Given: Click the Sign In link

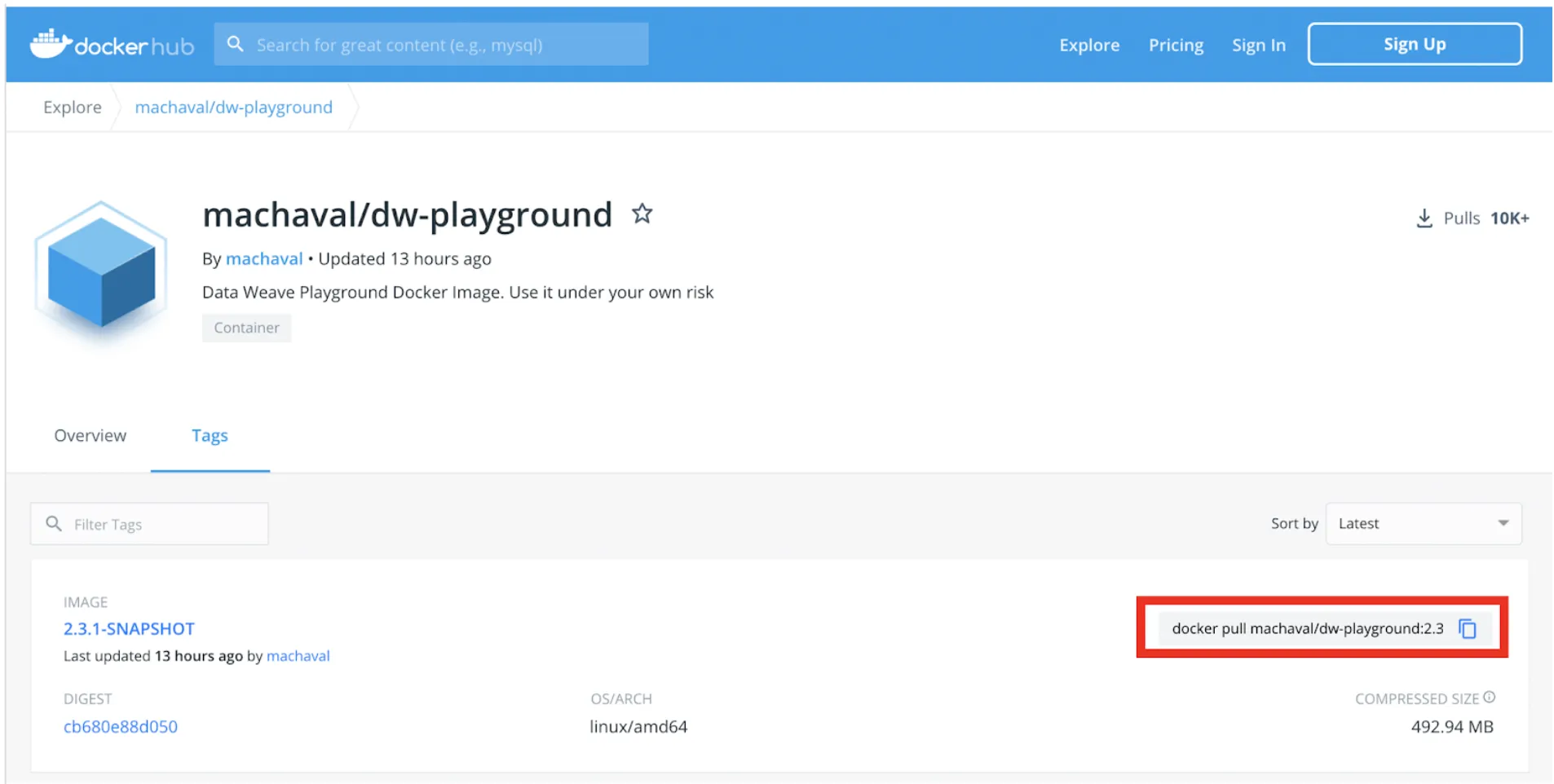Looking at the screenshot, I should click(1258, 45).
